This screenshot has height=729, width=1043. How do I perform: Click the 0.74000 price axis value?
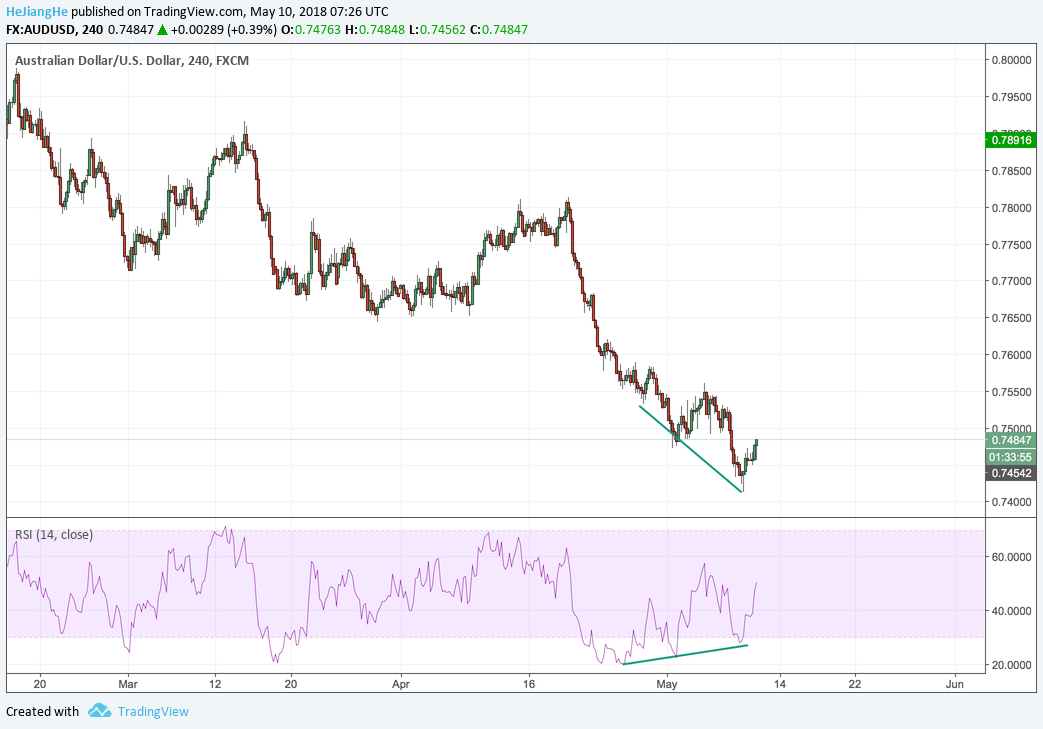[1012, 502]
